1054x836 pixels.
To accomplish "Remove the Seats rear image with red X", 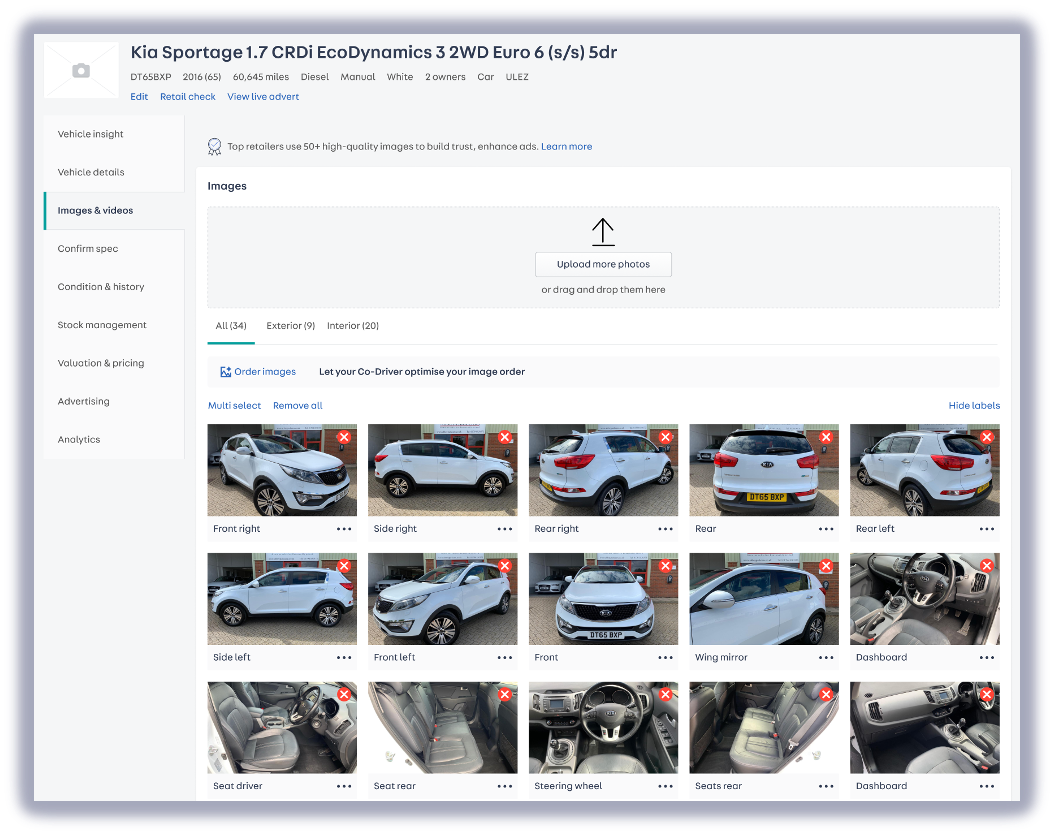I will pyautogui.click(x=826, y=694).
